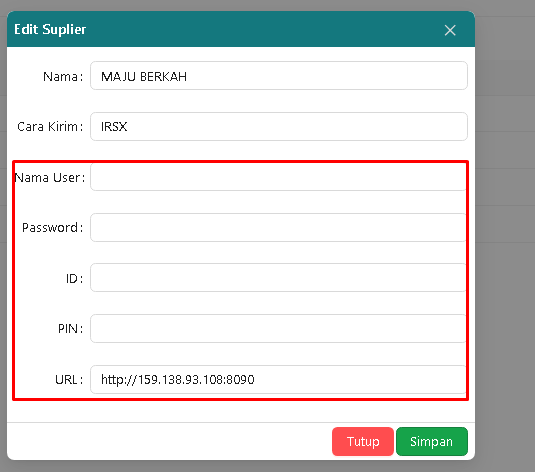Close the Edit Suplier dialog with X

point(450,30)
